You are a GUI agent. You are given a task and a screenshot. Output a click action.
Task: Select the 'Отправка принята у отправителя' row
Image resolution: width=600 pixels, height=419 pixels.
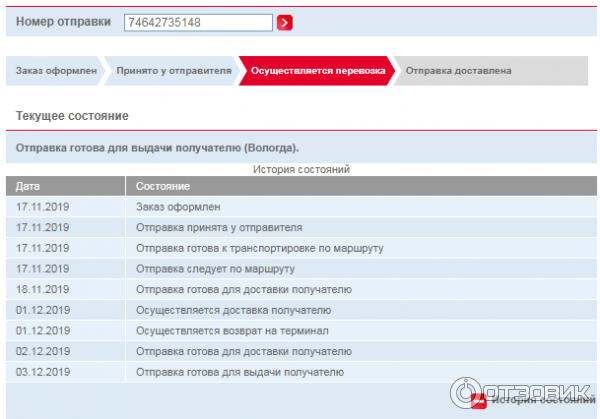(x=218, y=227)
